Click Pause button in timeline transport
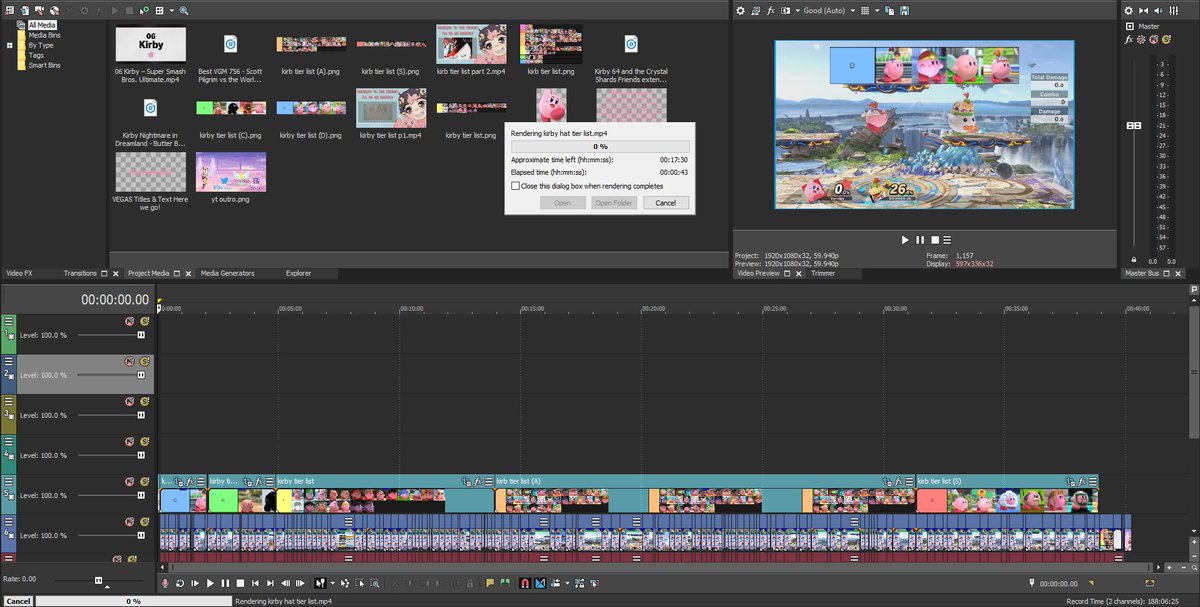 point(225,583)
